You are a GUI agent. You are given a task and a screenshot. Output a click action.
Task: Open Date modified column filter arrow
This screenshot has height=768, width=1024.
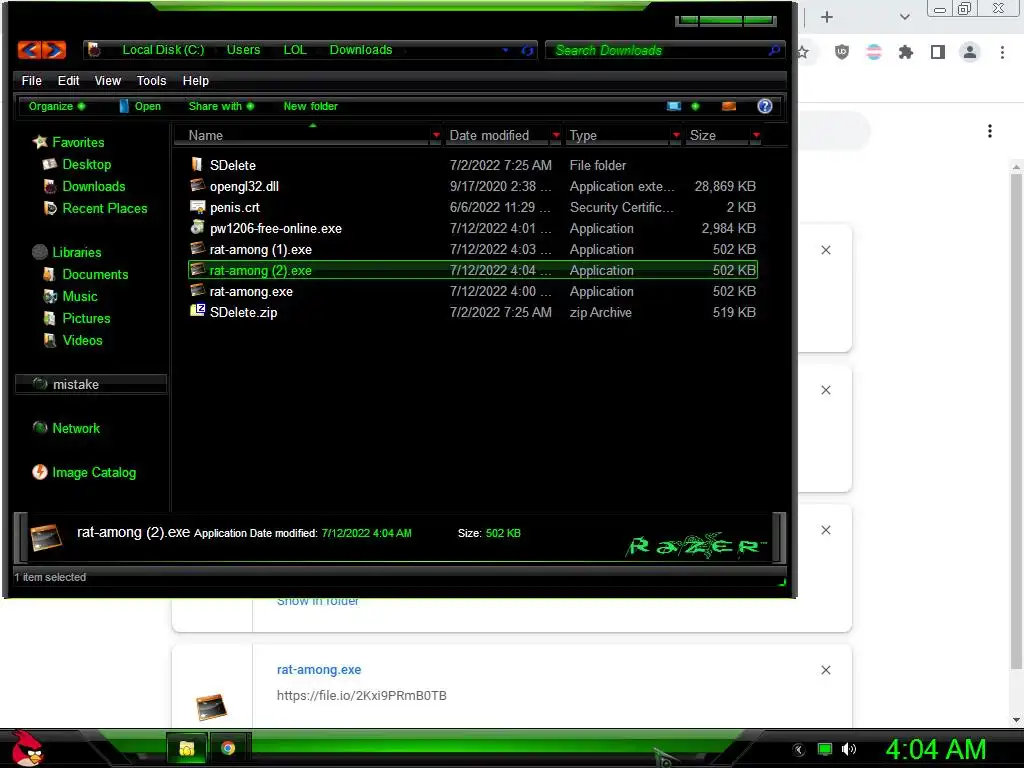click(x=556, y=135)
